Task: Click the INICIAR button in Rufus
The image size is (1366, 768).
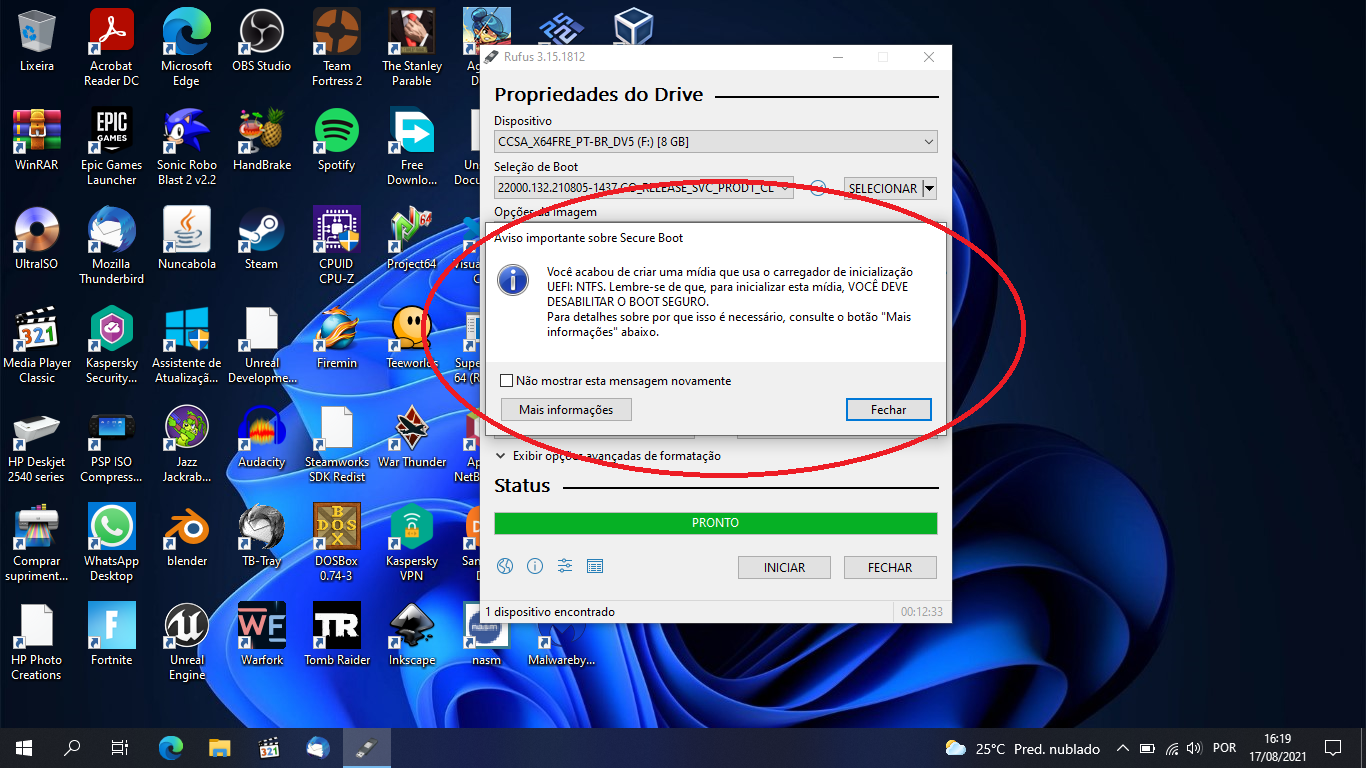Action: (x=784, y=567)
